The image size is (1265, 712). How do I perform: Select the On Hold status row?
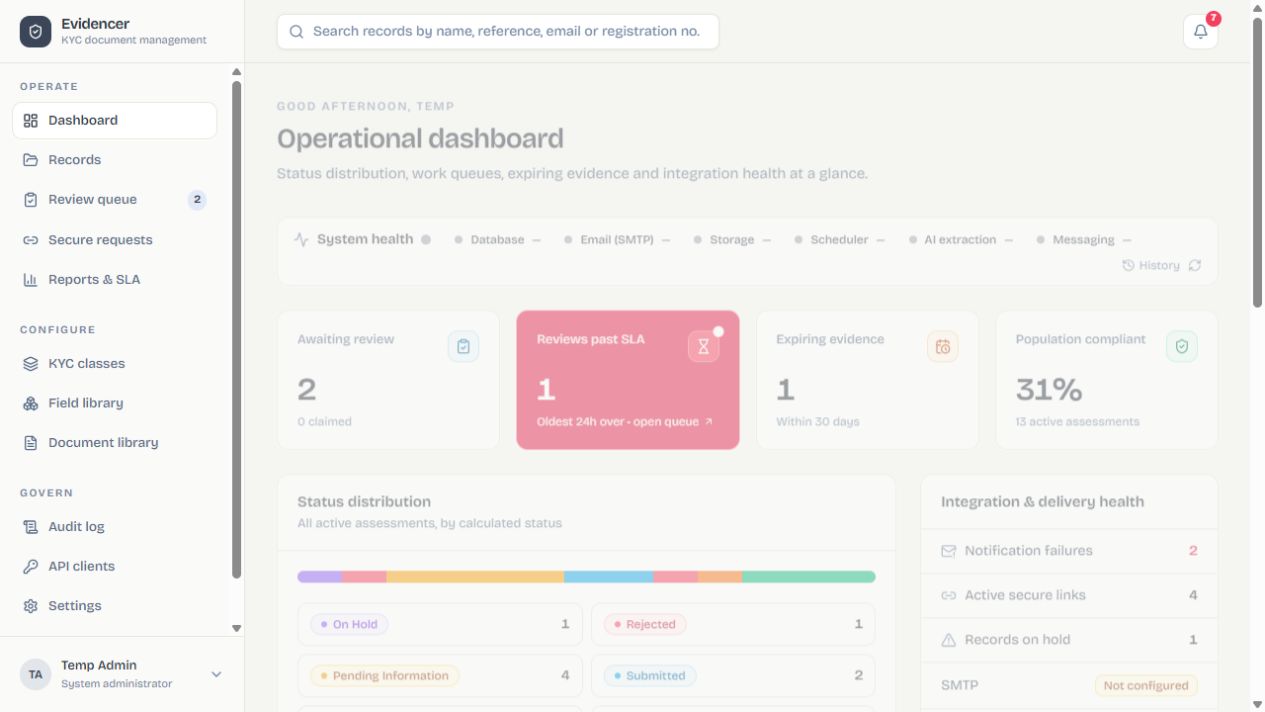(x=440, y=624)
